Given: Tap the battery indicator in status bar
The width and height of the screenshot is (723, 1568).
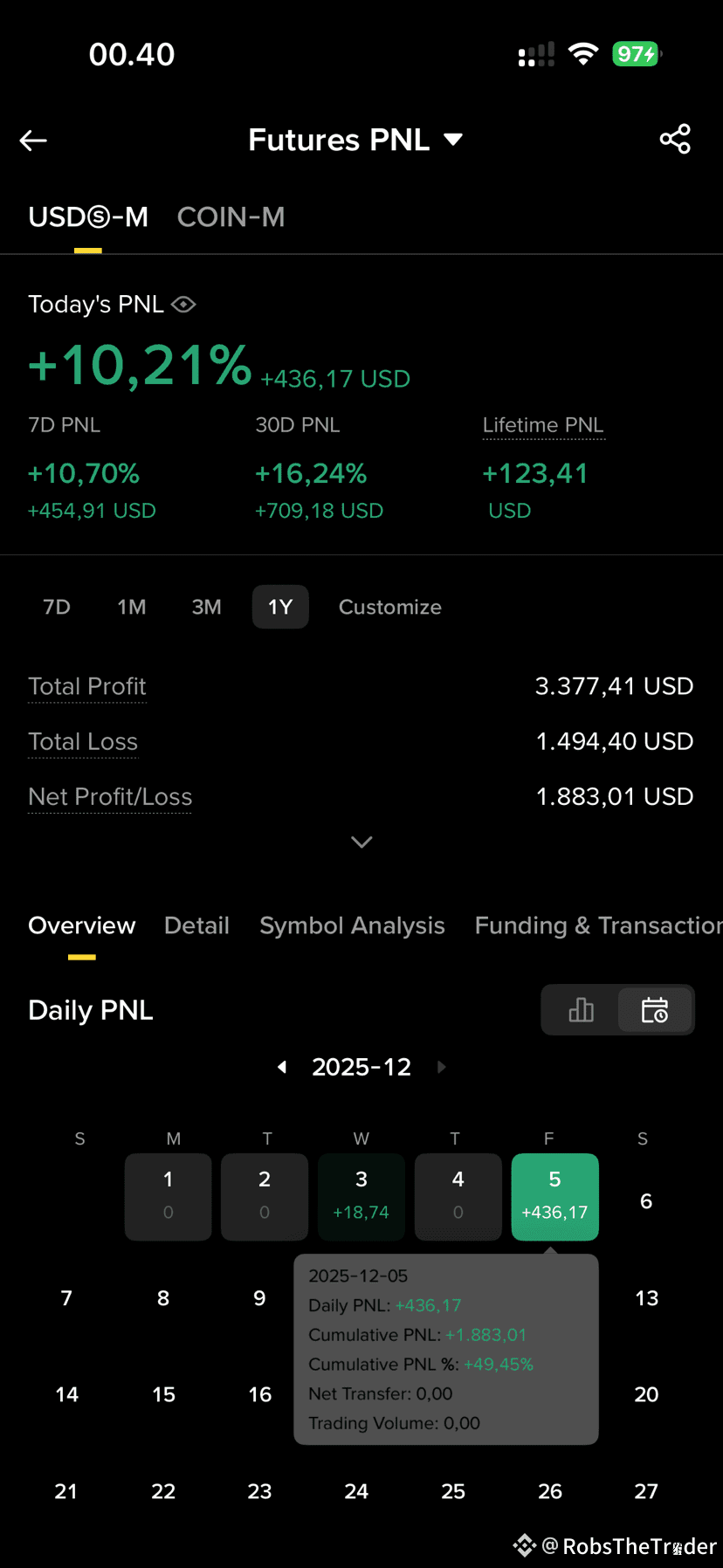Looking at the screenshot, I should (x=637, y=54).
